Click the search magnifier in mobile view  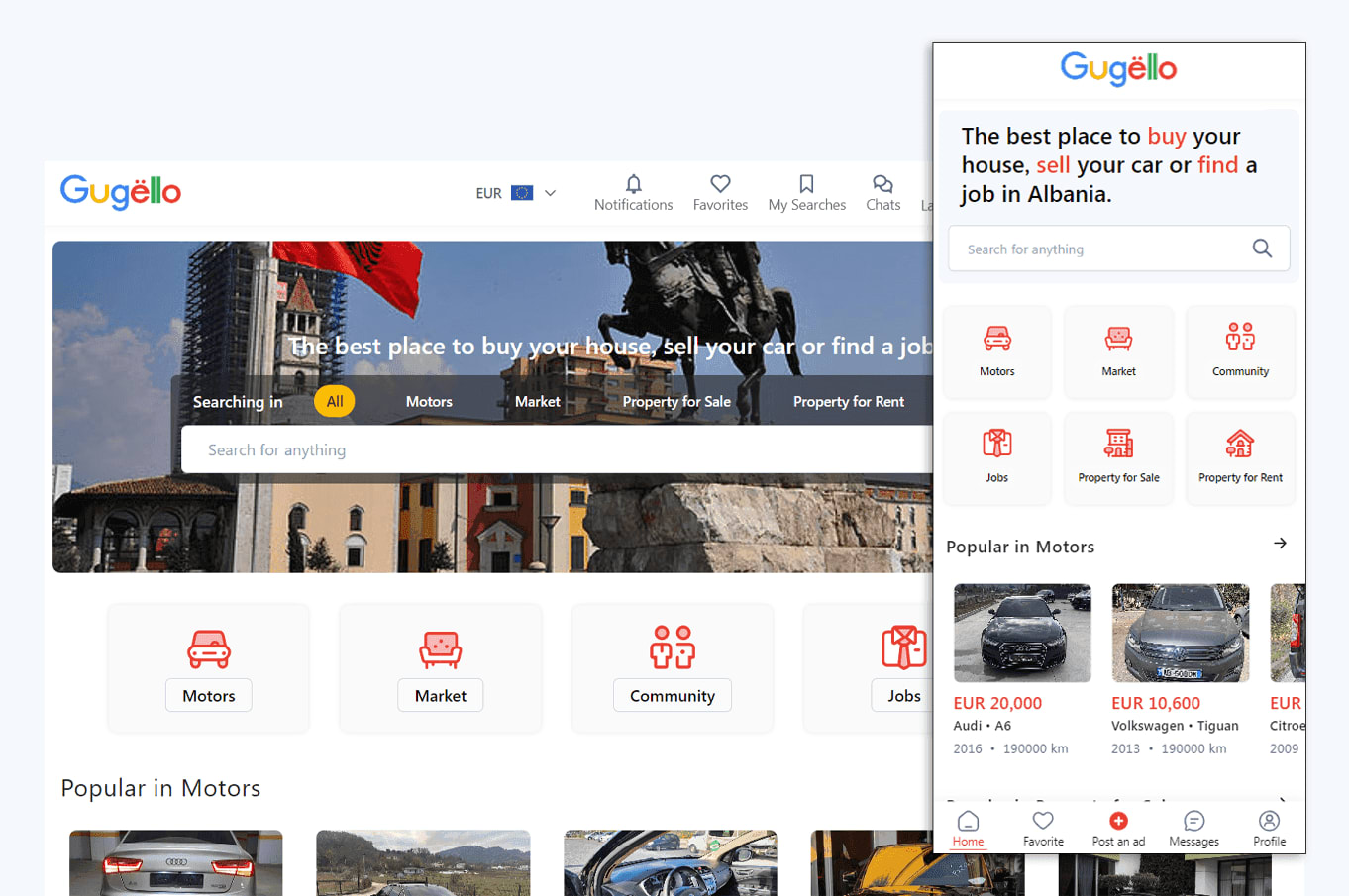1262,249
